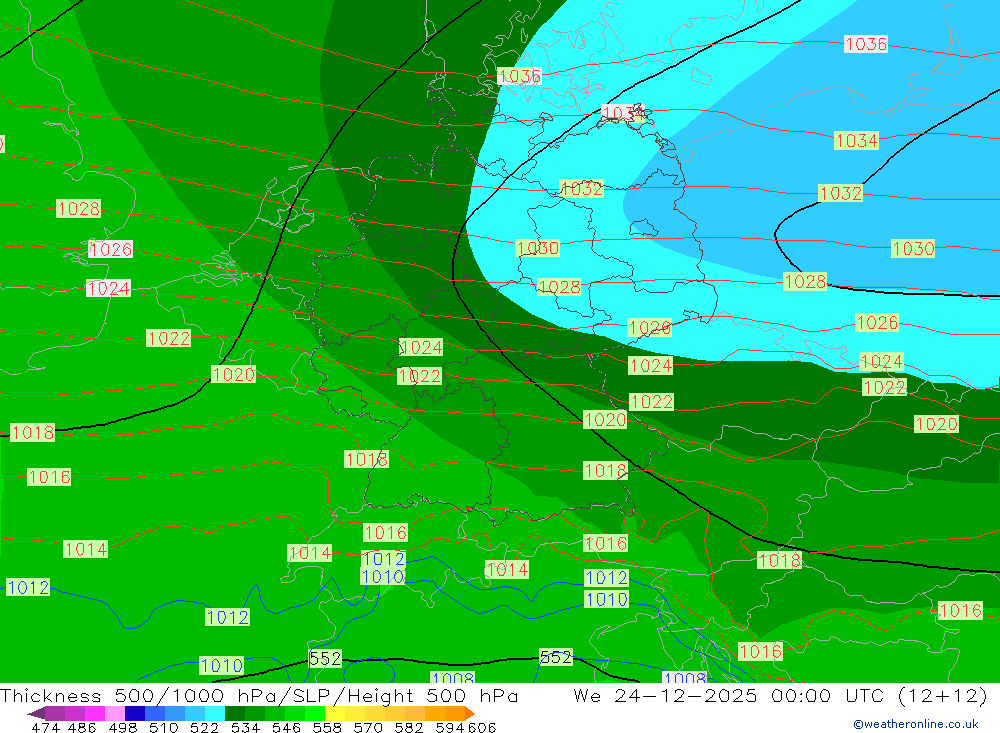Click the 1034 label on light-blue area
This screenshot has width=1000, height=733.
(856, 140)
